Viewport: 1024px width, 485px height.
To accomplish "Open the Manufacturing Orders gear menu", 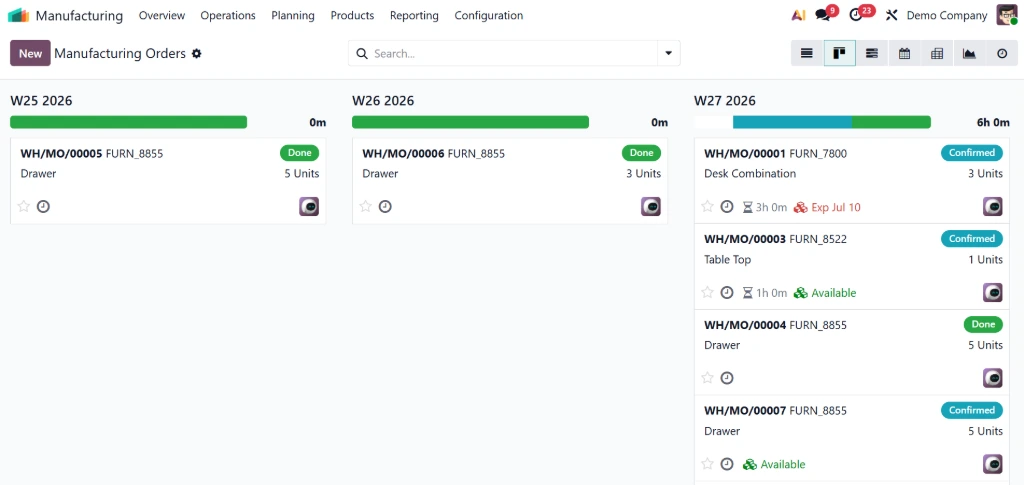I will (x=197, y=54).
